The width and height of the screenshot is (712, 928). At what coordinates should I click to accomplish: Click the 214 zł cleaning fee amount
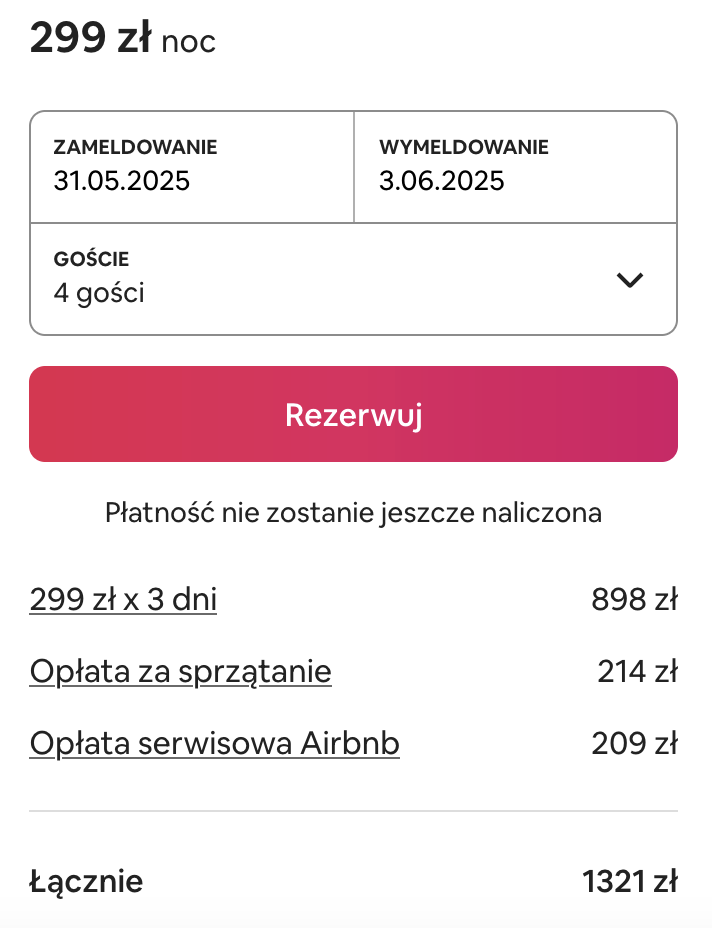(637, 671)
